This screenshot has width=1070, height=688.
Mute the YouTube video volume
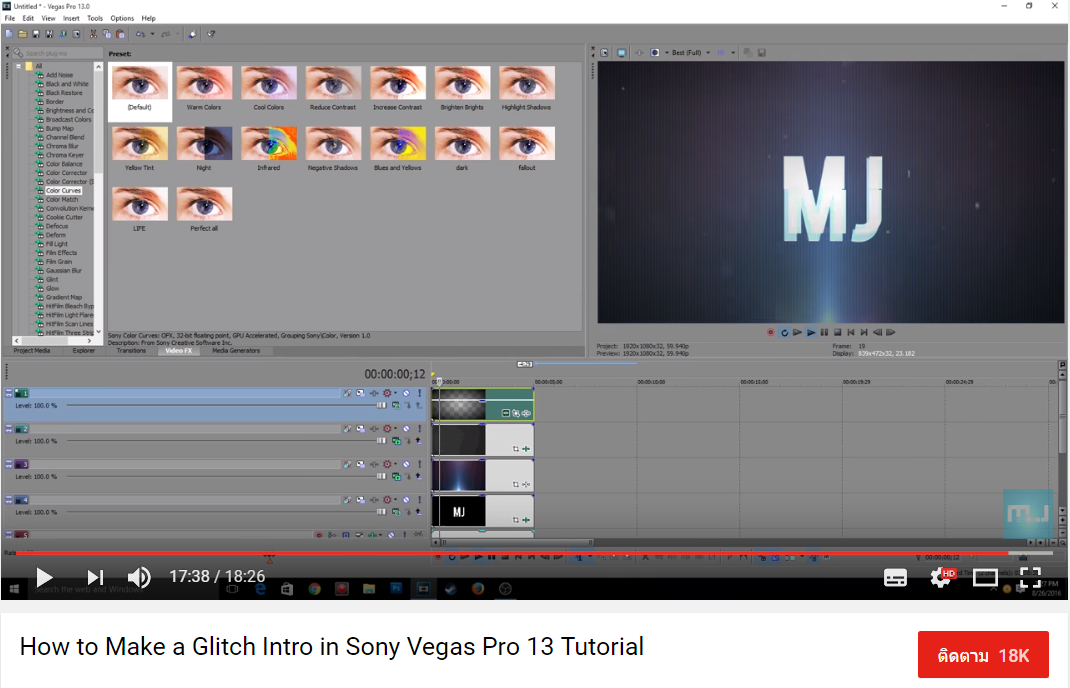(x=139, y=577)
